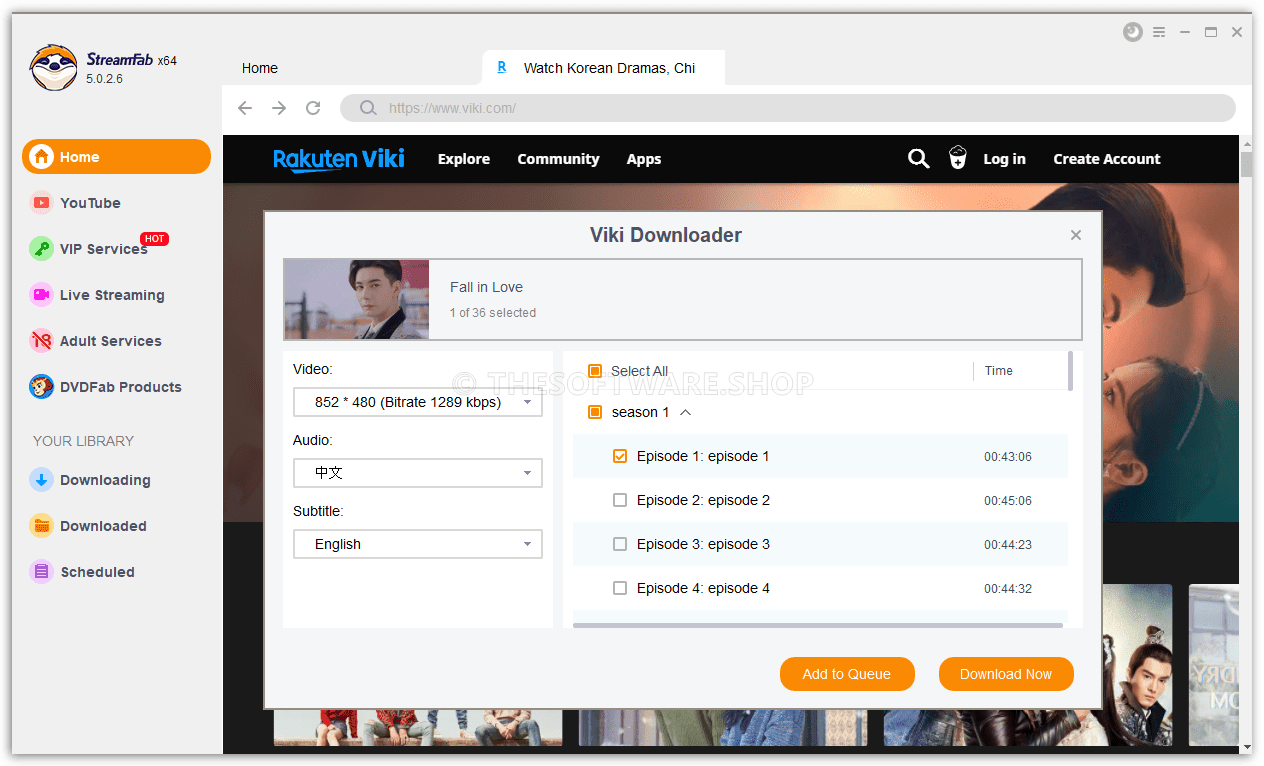This screenshot has width=1264, height=766.
Task: Click the Adult Services 18 icon
Action: [41, 341]
